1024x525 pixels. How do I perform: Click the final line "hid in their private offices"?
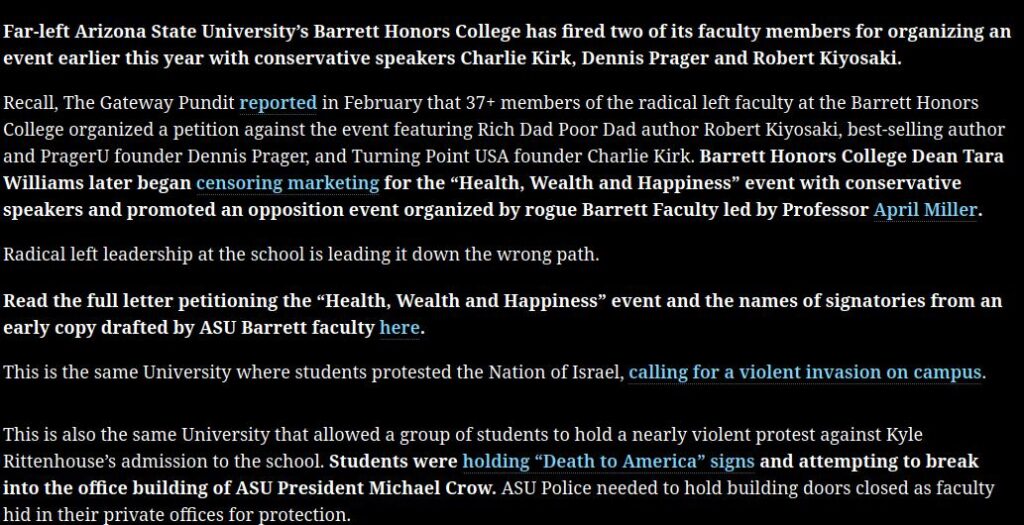[176, 515]
